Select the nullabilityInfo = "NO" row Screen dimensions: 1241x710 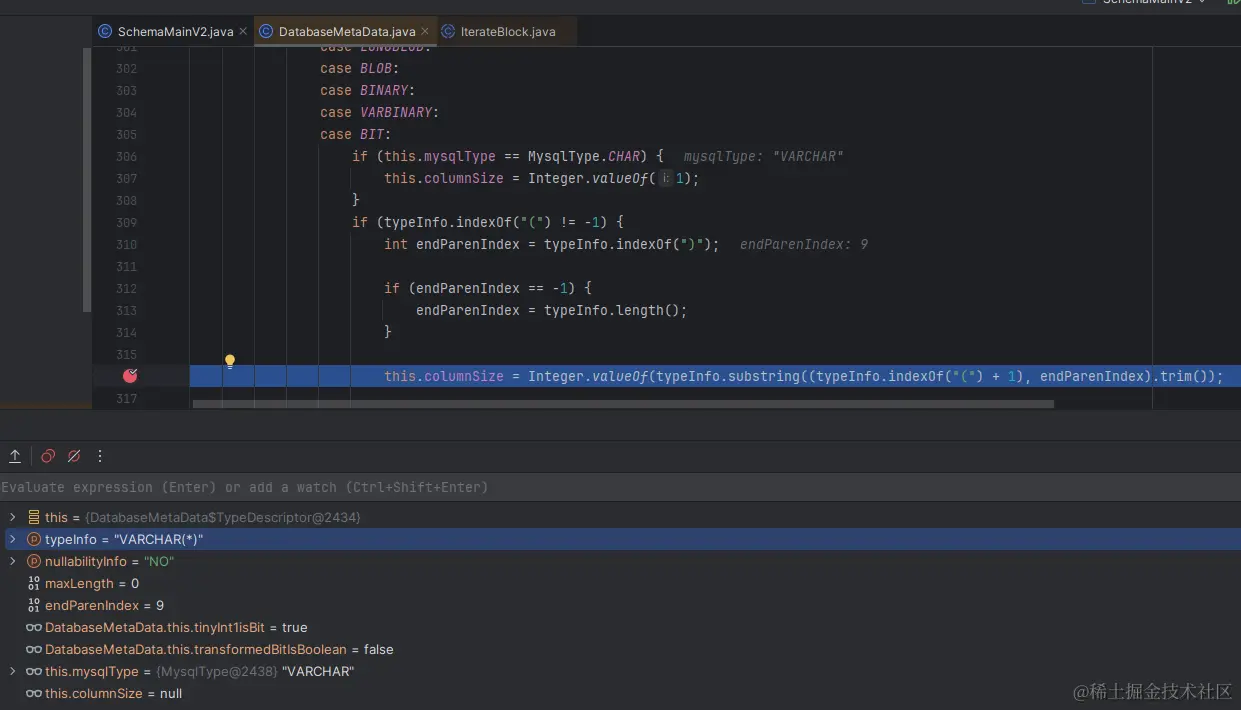click(x=620, y=561)
